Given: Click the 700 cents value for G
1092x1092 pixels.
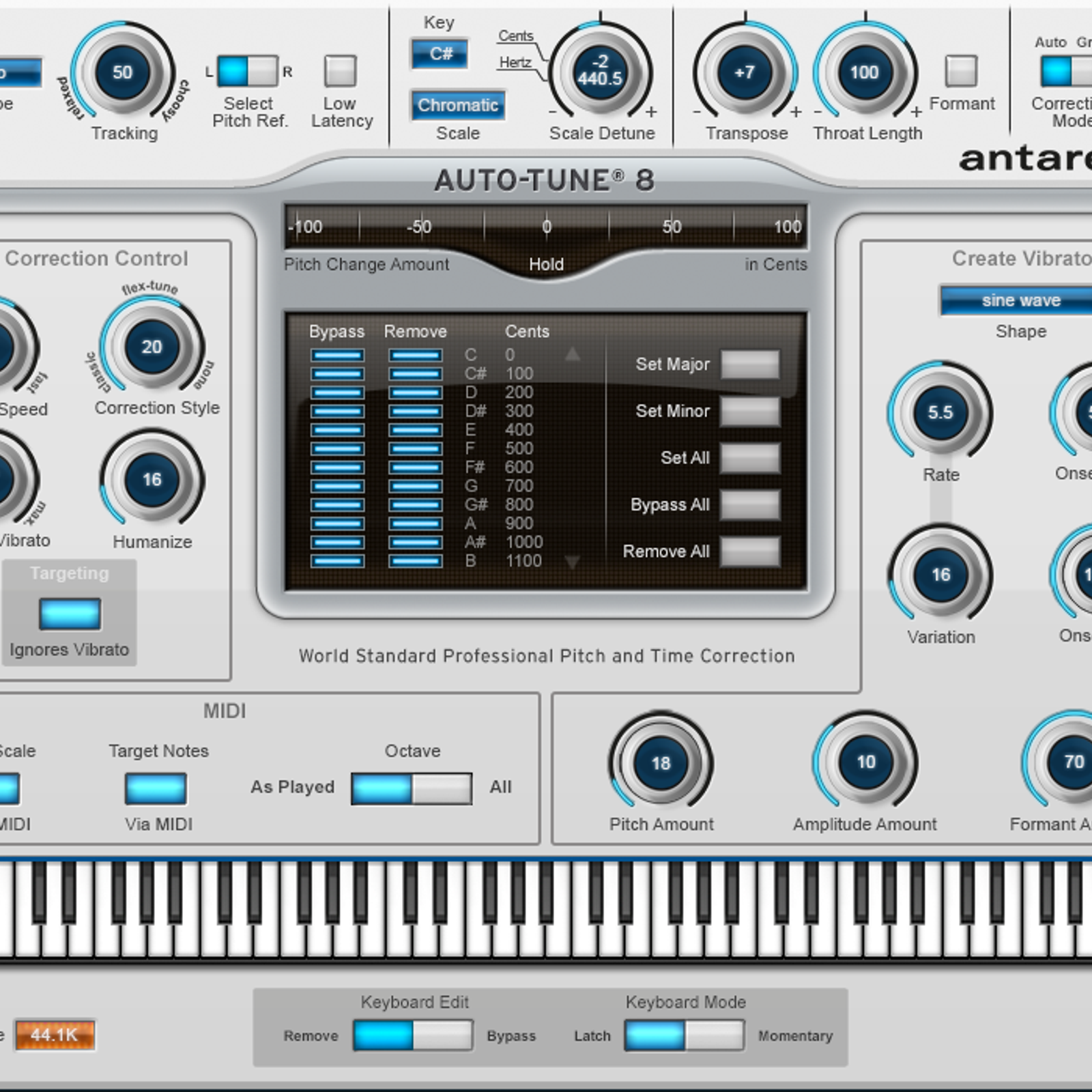Looking at the screenshot, I should (x=519, y=486).
